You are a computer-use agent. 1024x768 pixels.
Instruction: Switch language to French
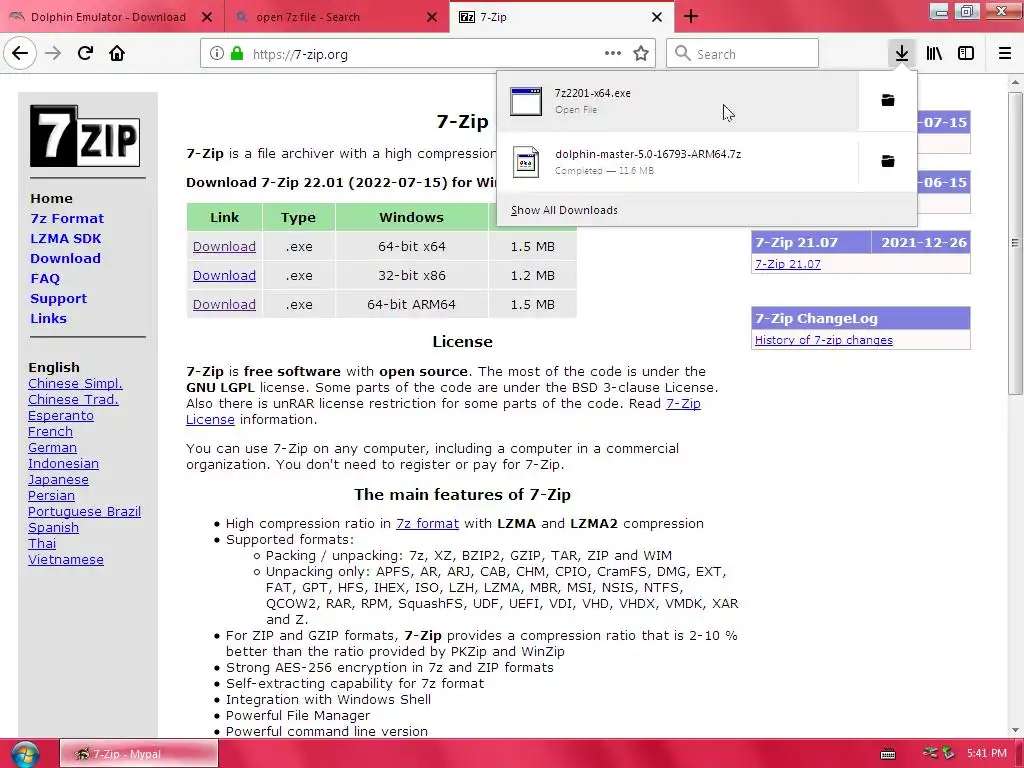click(50, 431)
